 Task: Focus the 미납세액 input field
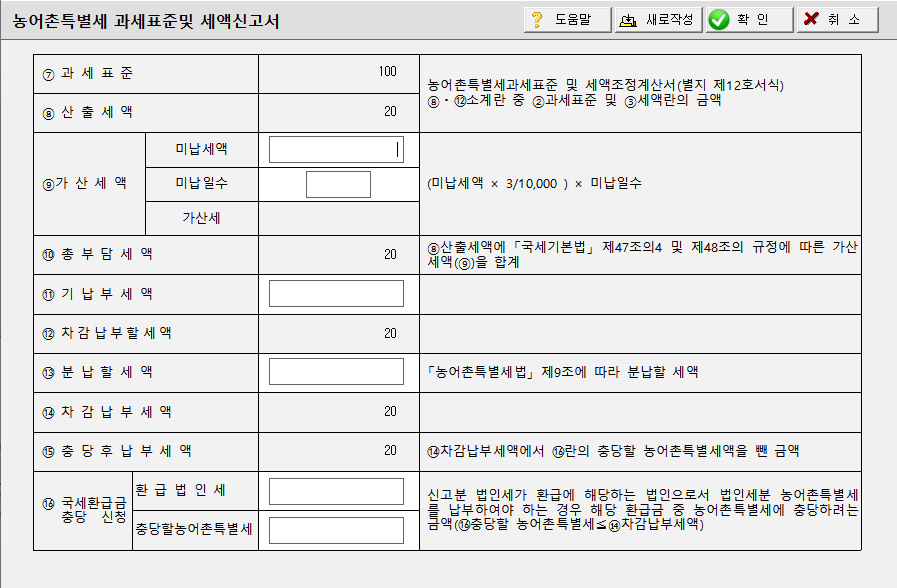click(x=336, y=149)
